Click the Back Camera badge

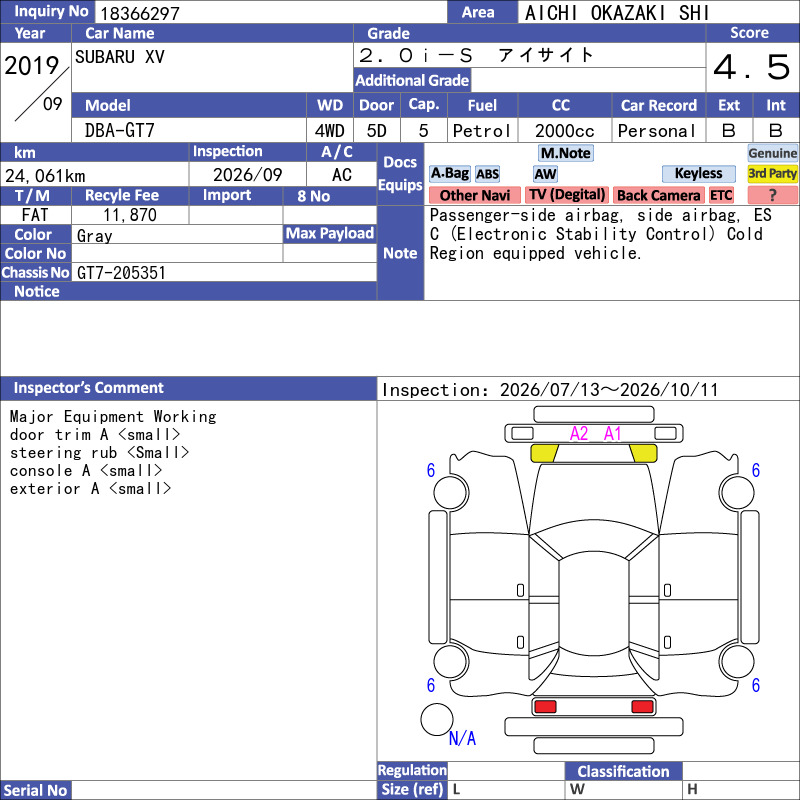658,195
